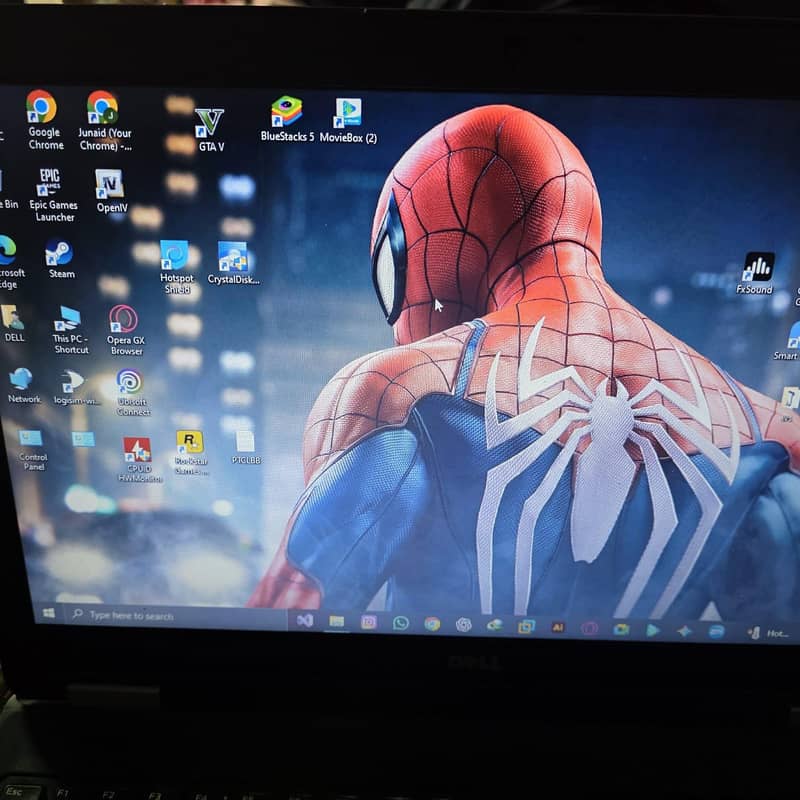Viewport: 800px width, 800px height.
Task: Open the CPUID HWMonitor desktop shortcut
Action: coord(139,460)
